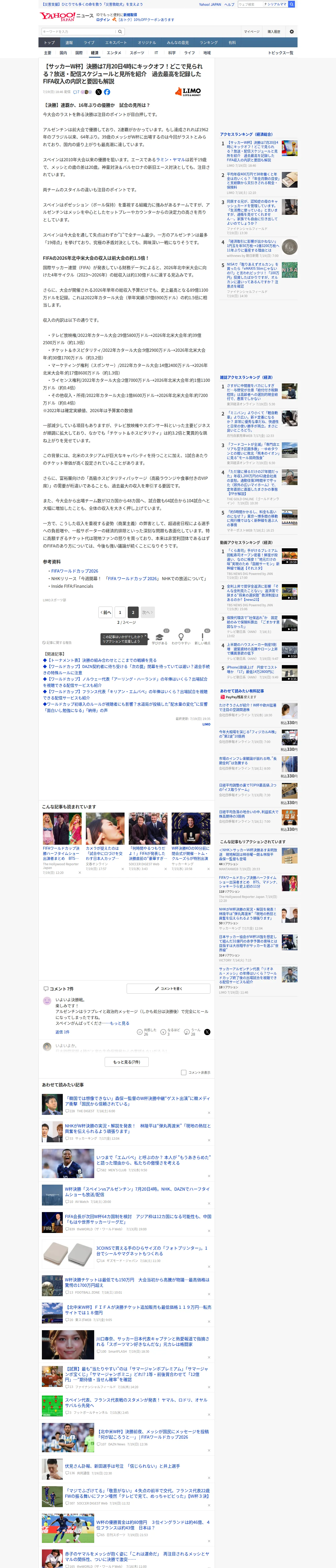Dismiss the FIFAワールドカップ決勝ハーフタイム recommendation card
The image size is (336, 1568).
pyautogui.click(x=79, y=872)
